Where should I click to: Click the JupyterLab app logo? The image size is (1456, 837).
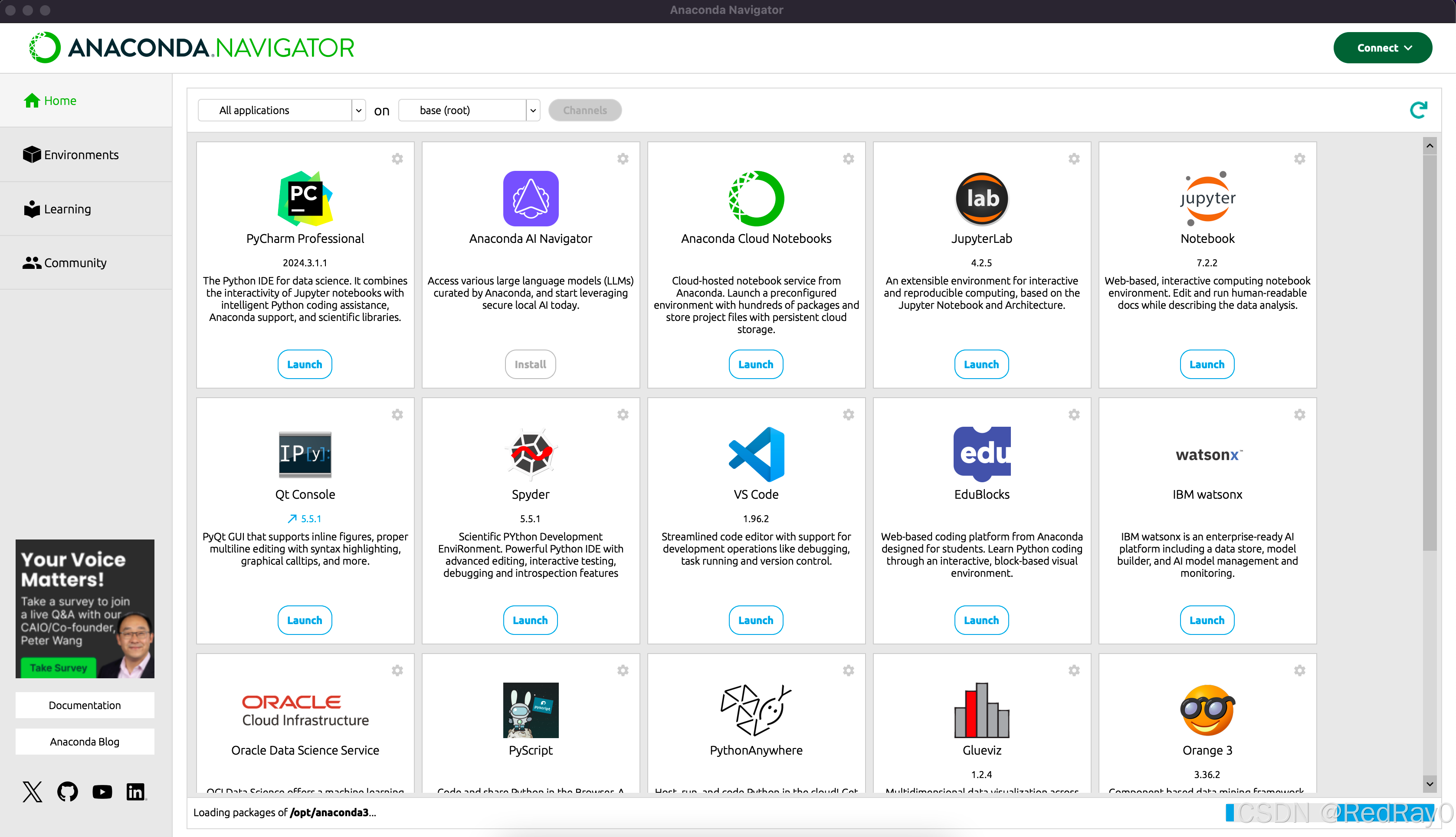[x=982, y=198]
